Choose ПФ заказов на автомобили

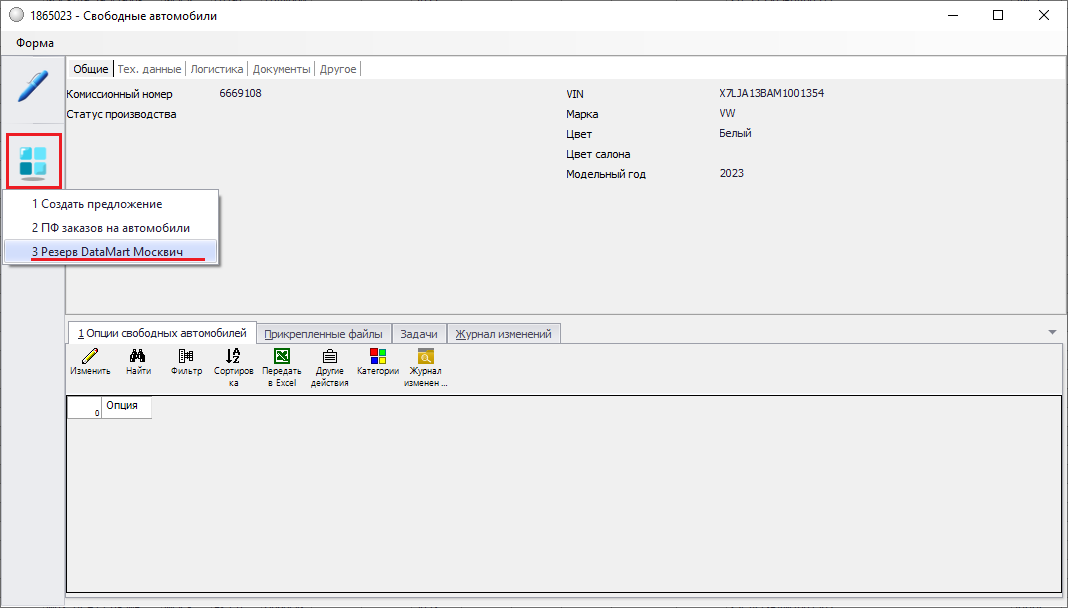(x=111, y=228)
